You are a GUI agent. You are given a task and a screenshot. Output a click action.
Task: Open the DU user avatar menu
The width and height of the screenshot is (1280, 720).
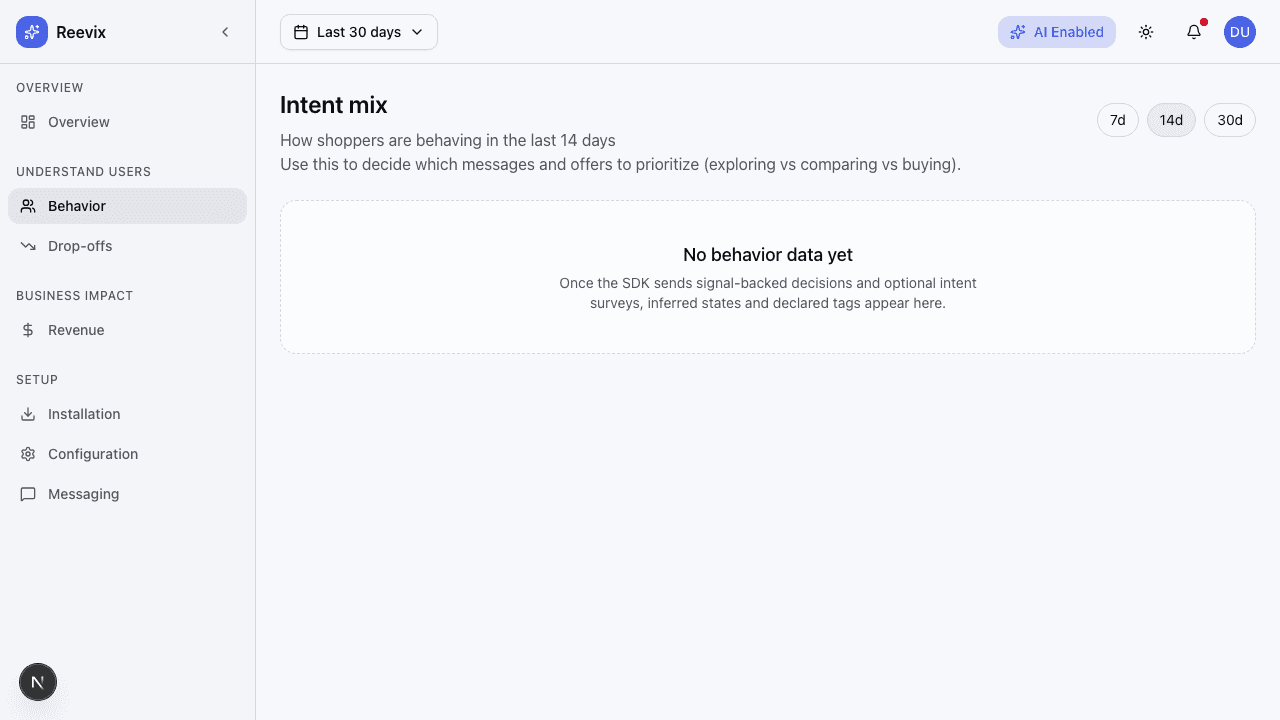click(1240, 32)
